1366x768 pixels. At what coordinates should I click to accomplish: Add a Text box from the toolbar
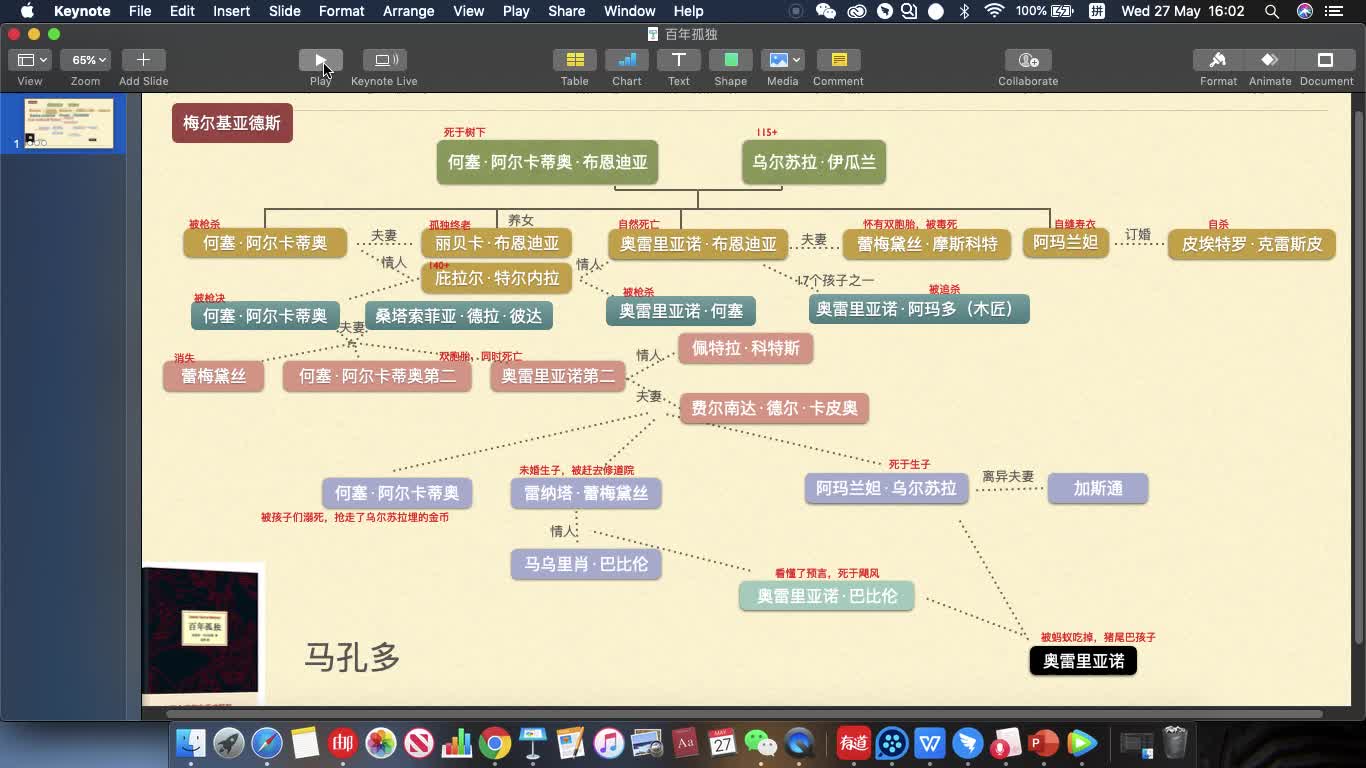(678, 60)
